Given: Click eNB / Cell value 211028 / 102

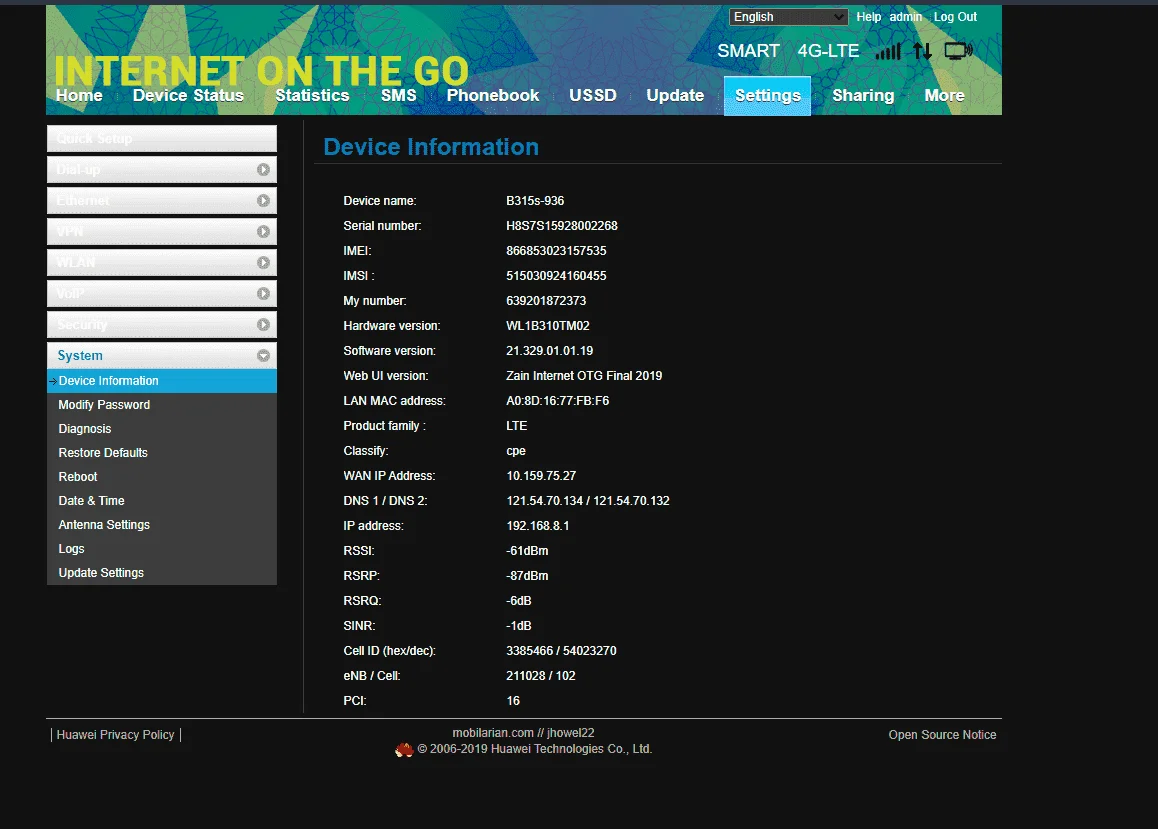Looking at the screenshot, I should [541, 676].
